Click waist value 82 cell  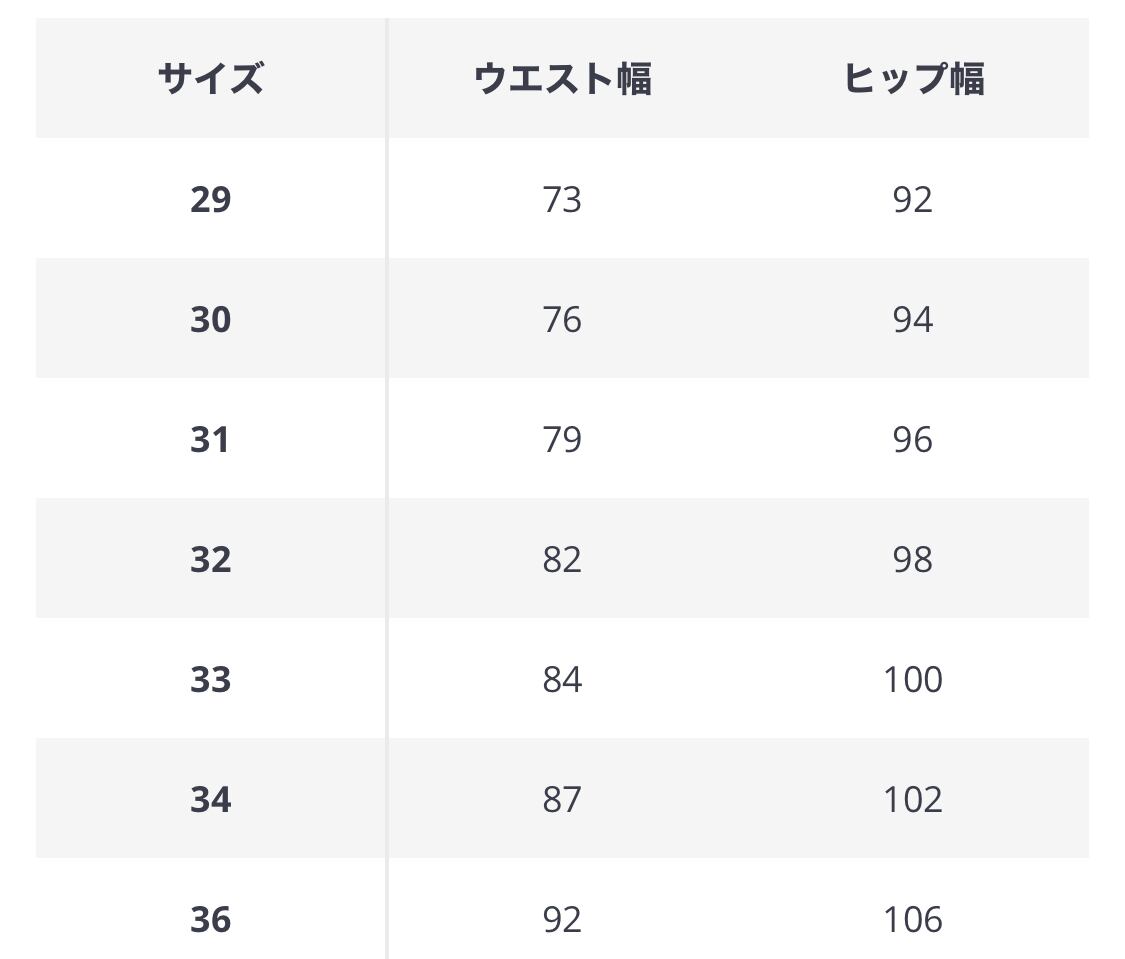pyautogui.click(x=562, y=559)
